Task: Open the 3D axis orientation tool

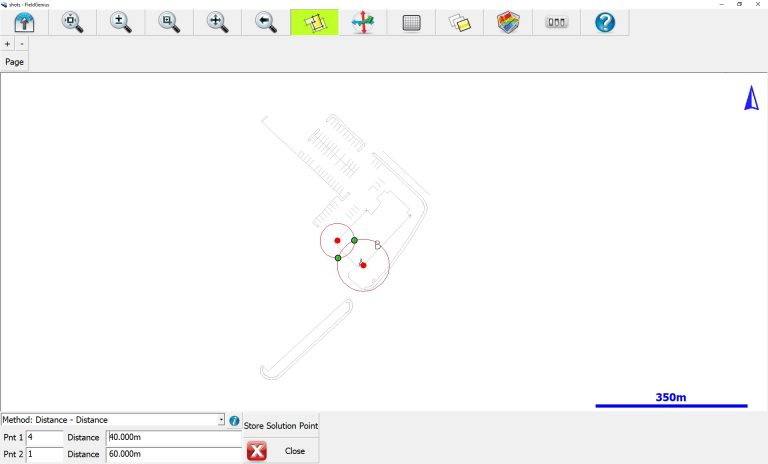Action: click(362, 22)
